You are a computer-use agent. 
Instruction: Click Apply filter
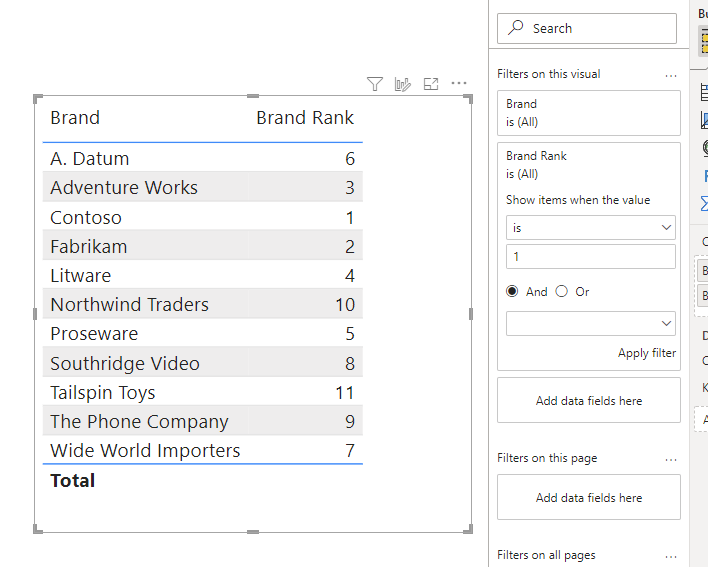click(646, 353)
